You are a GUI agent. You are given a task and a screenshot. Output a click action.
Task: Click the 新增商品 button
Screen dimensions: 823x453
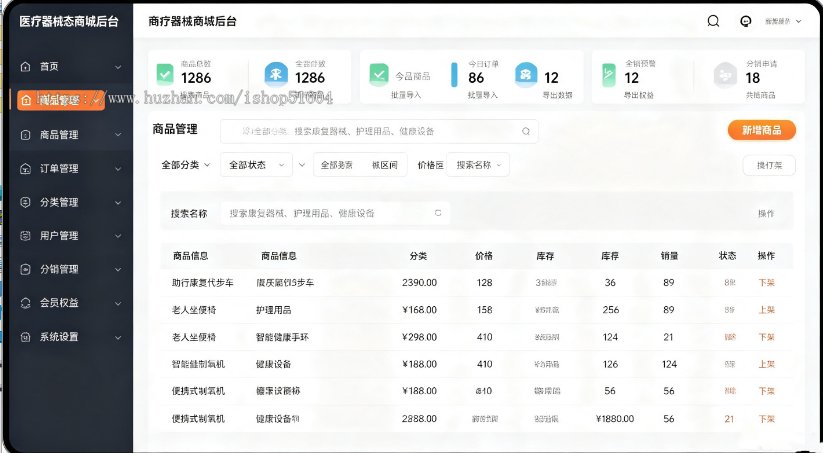762,130
